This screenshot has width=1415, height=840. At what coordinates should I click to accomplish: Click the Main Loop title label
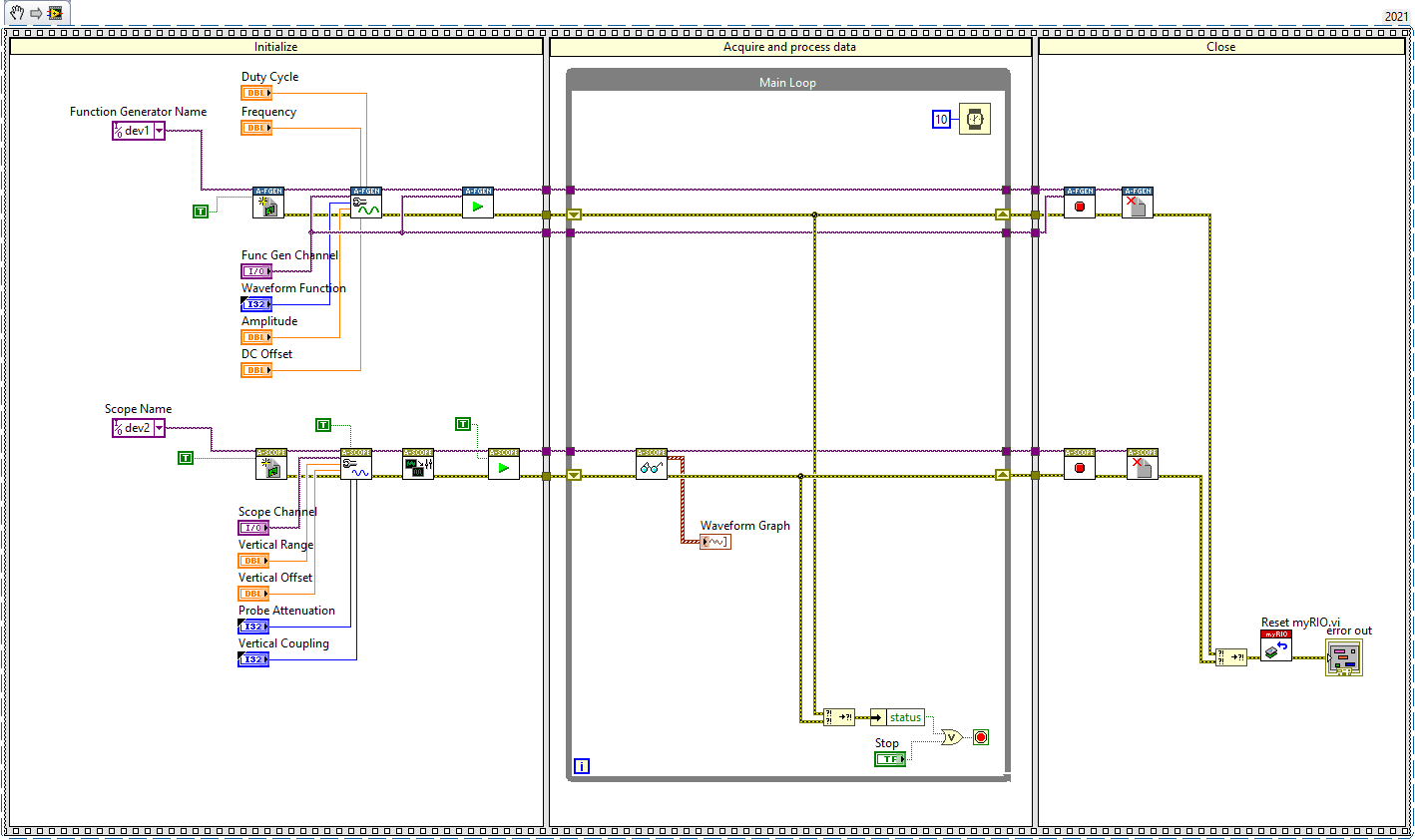pos(787,83)
